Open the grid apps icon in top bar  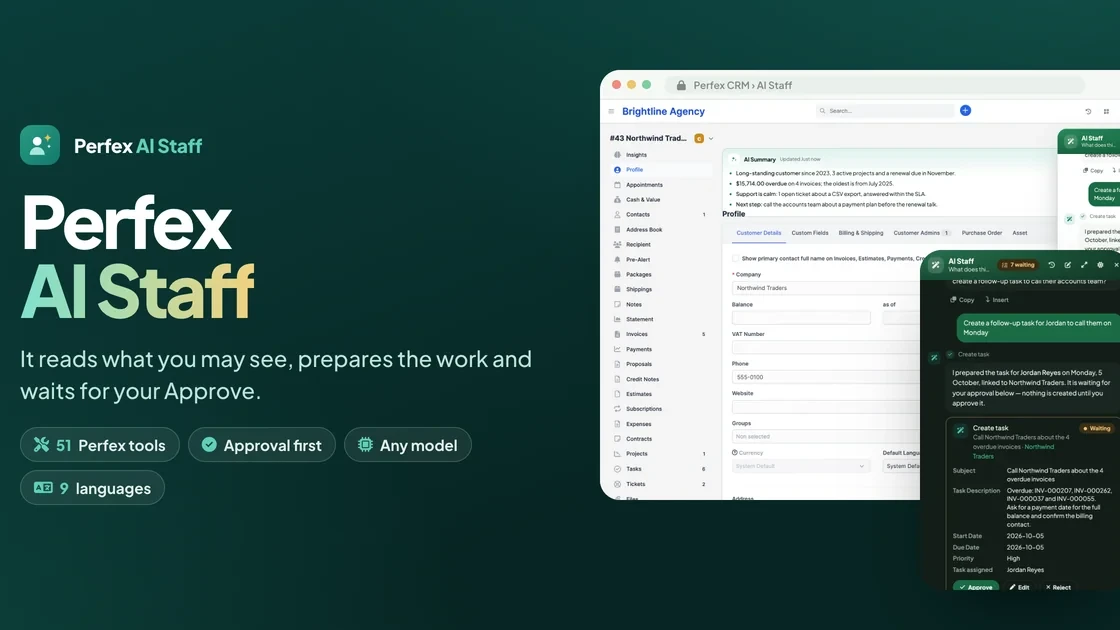[x=1106, y=111]
